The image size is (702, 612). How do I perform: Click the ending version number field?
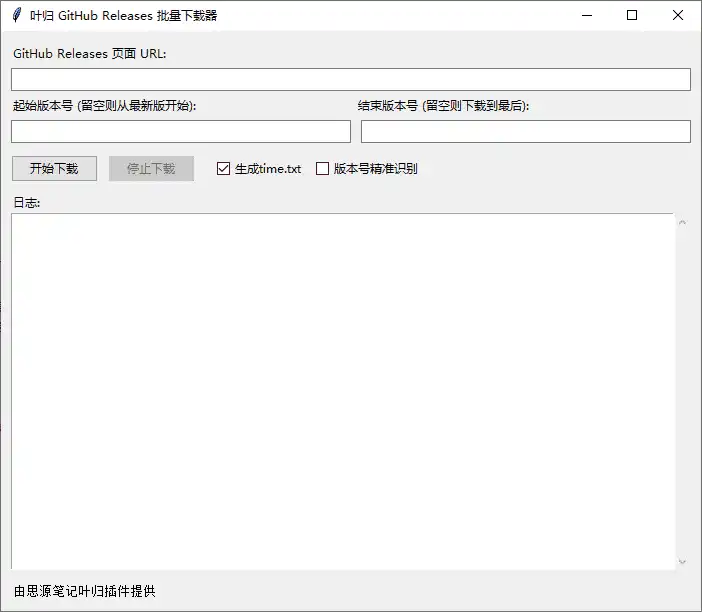(x=526, y=131)
